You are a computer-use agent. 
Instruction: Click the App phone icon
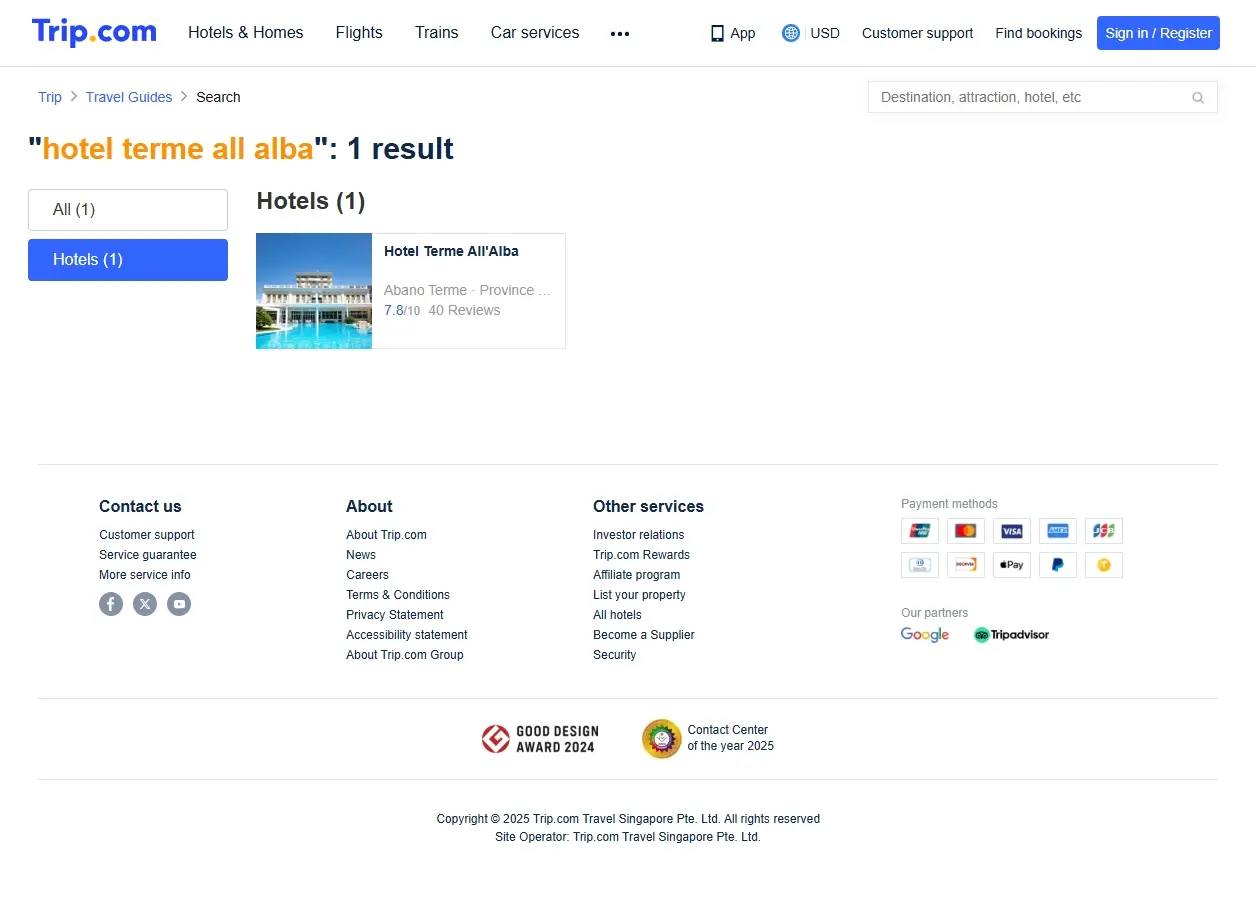coord(717,33)
